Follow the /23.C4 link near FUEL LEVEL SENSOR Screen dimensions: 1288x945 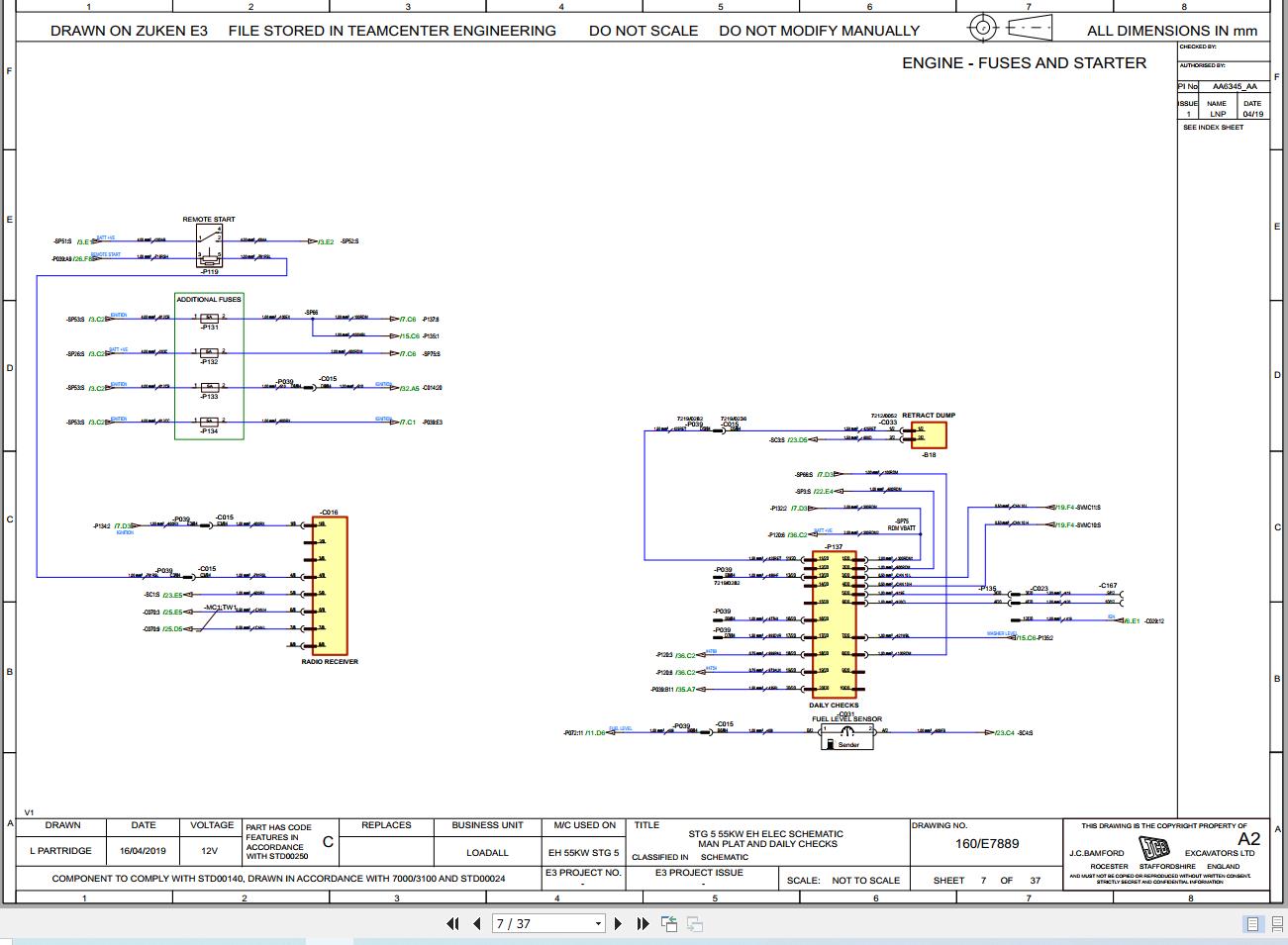[1004, 732]
